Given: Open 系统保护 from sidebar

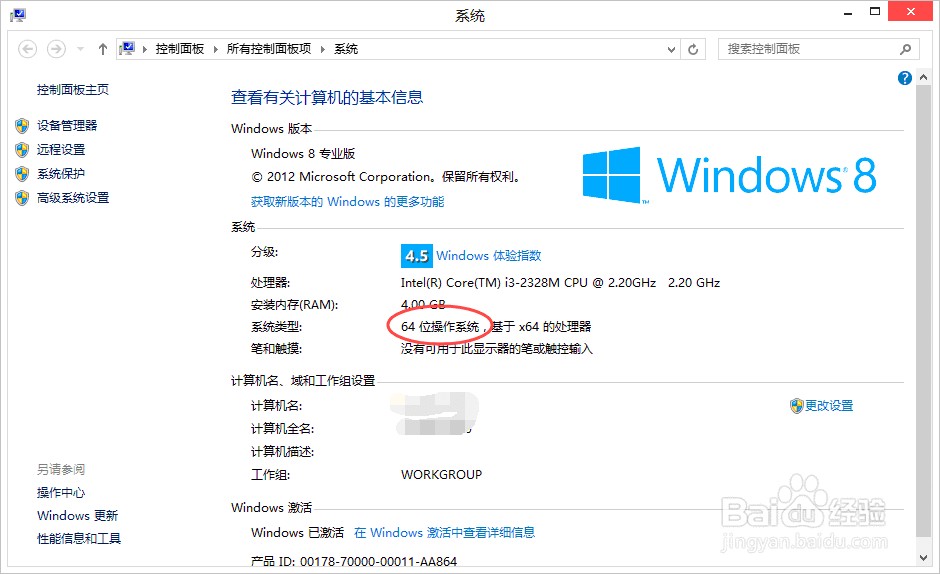Looking at the screenshot, I should click(x=61, y=174).
